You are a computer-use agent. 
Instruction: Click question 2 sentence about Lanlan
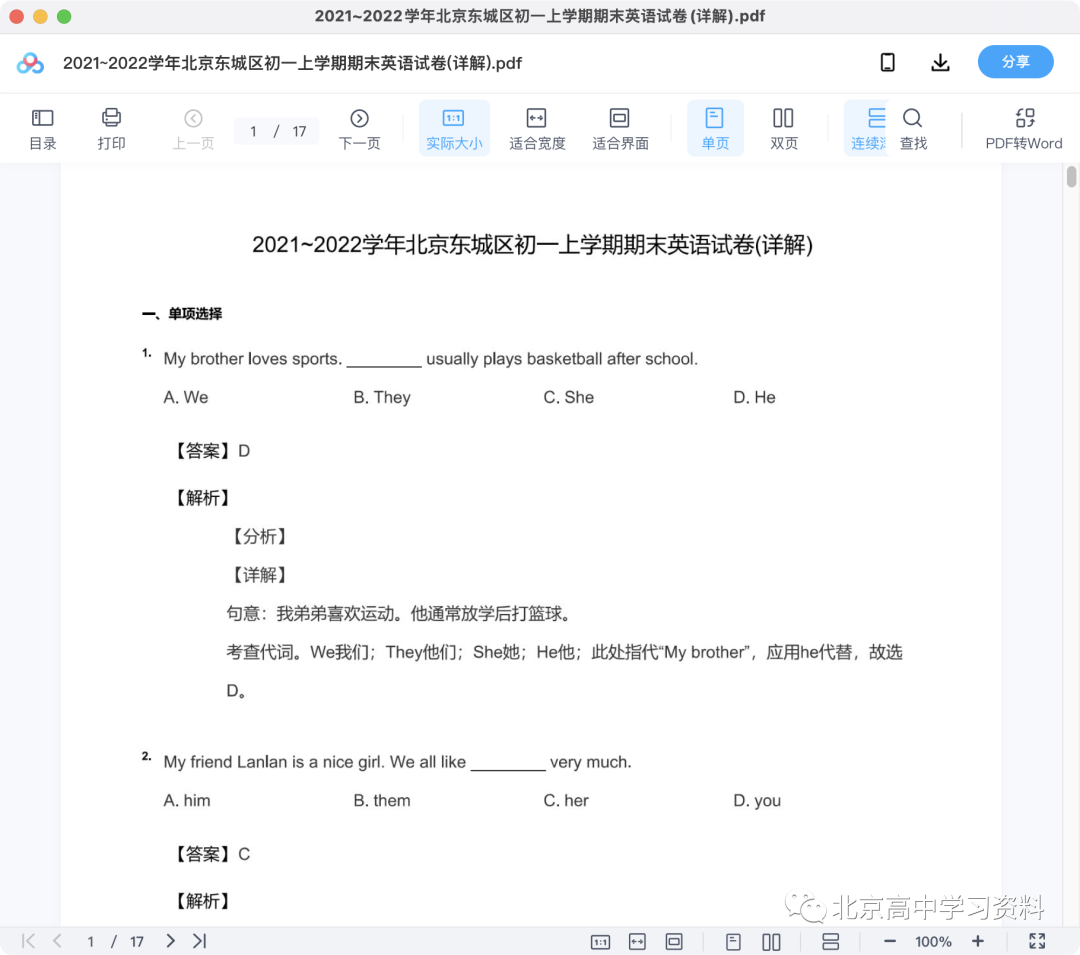point(397,762)
